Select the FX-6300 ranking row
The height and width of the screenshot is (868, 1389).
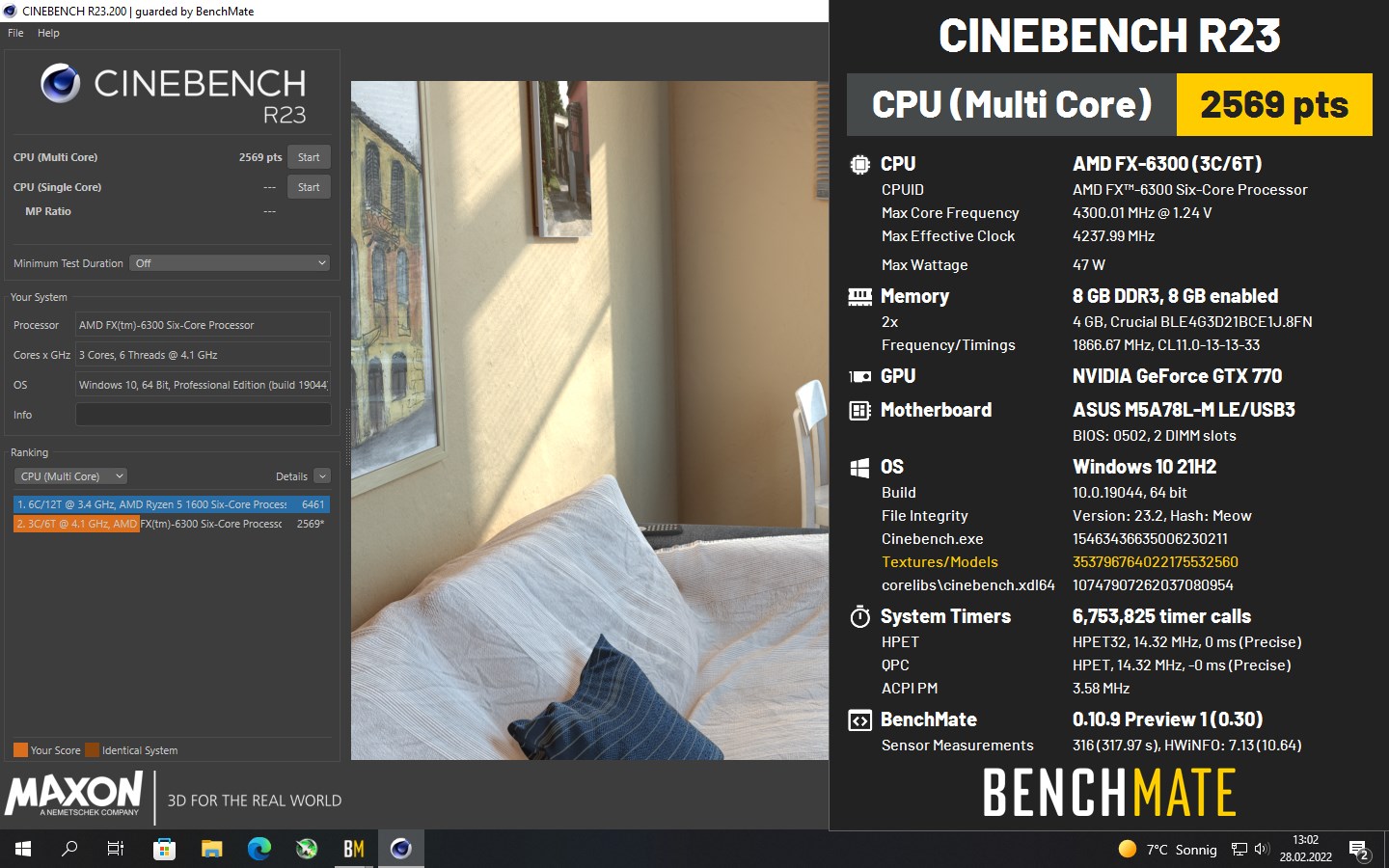[172, 524]
